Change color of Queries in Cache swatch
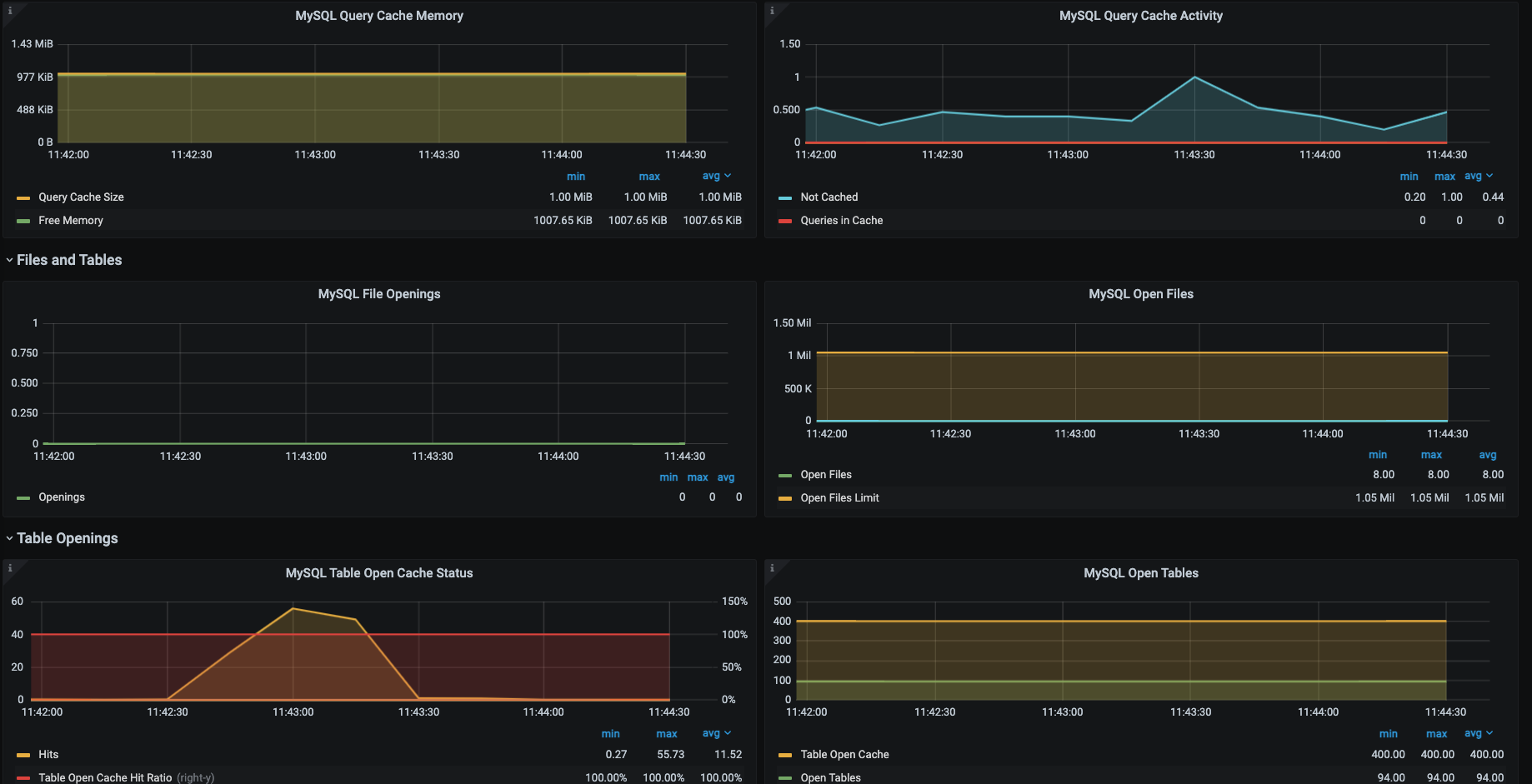 pyautogui.click(x=784, y=222)
